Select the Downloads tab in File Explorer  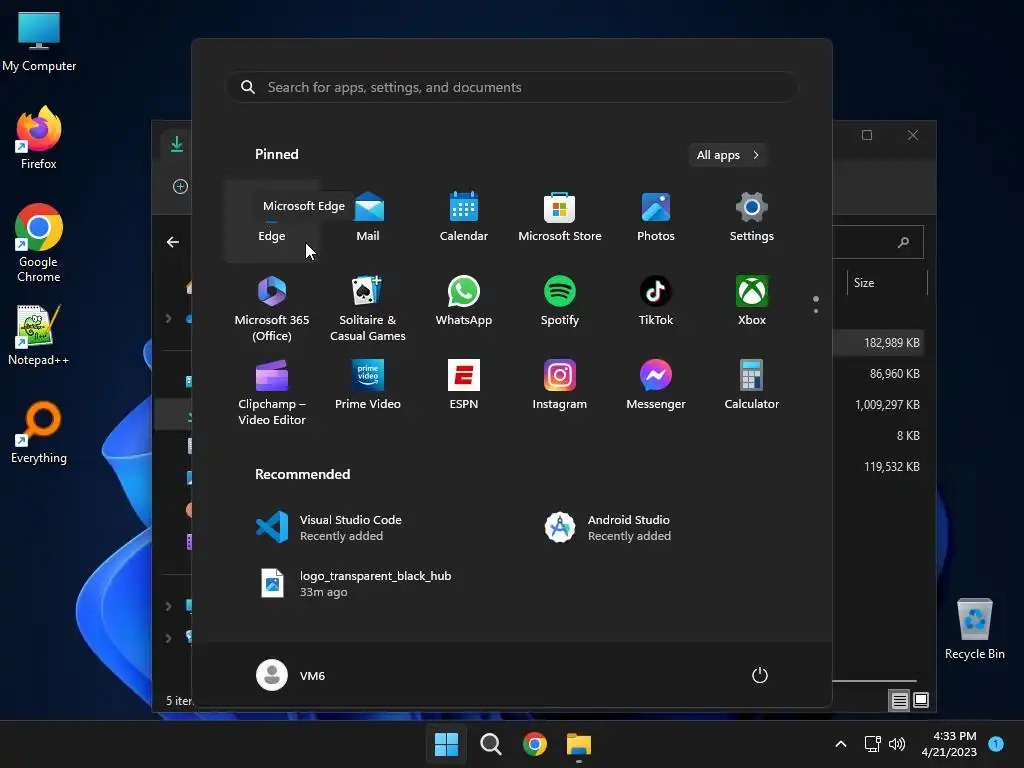click(x=176, y=144)
